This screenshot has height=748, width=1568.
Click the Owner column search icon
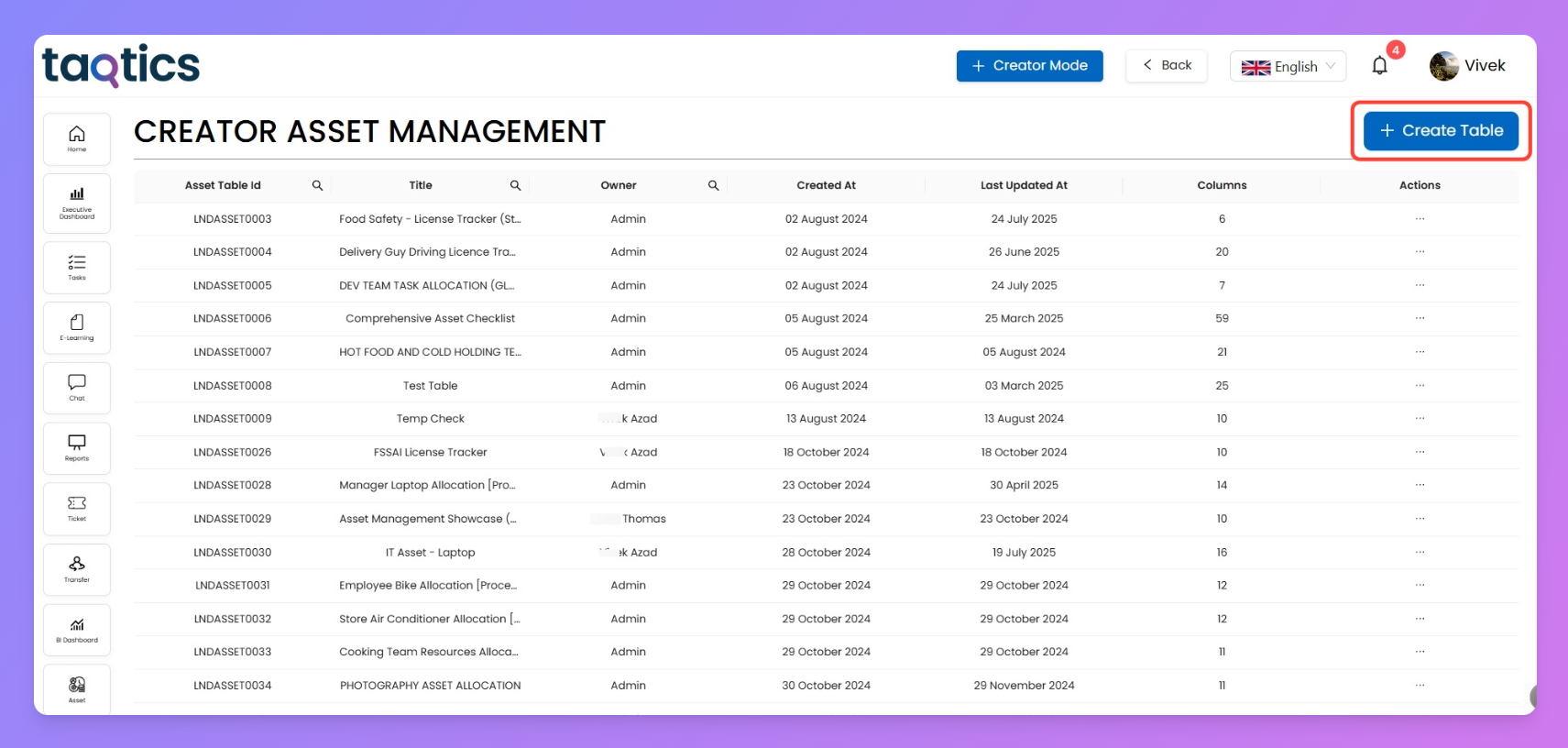click(713, 185)
